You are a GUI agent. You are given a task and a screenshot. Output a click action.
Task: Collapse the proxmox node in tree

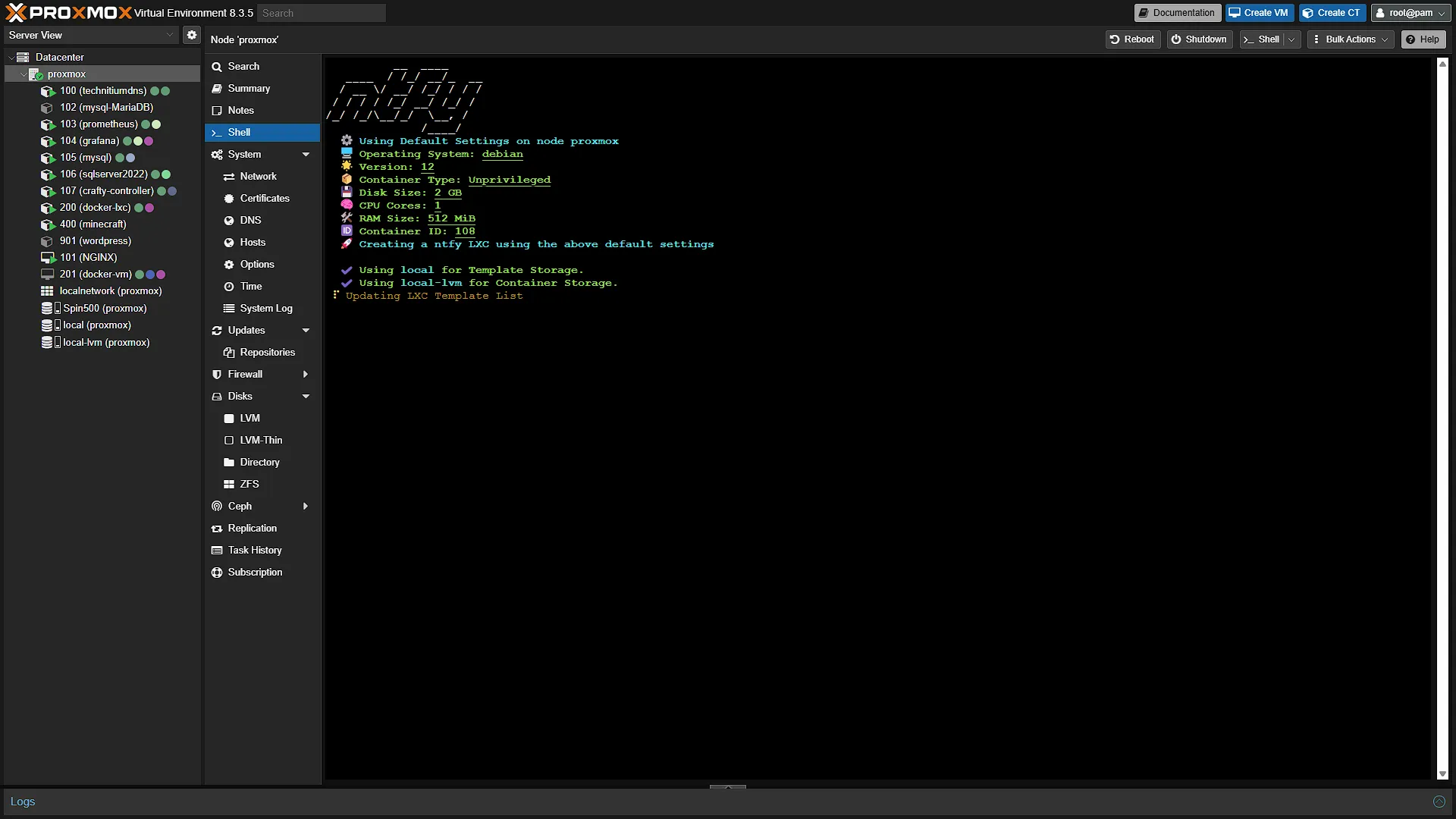pos(23,74)
